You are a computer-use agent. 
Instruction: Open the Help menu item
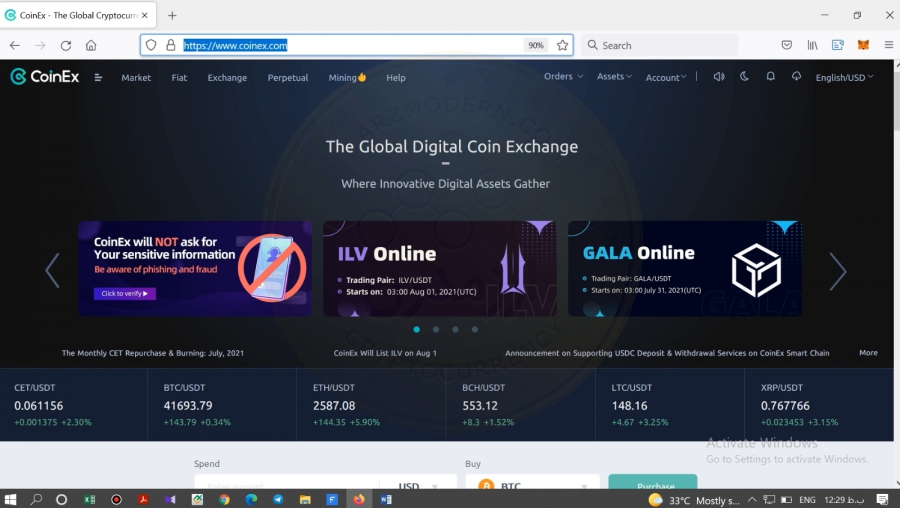(x=396, y=77)
